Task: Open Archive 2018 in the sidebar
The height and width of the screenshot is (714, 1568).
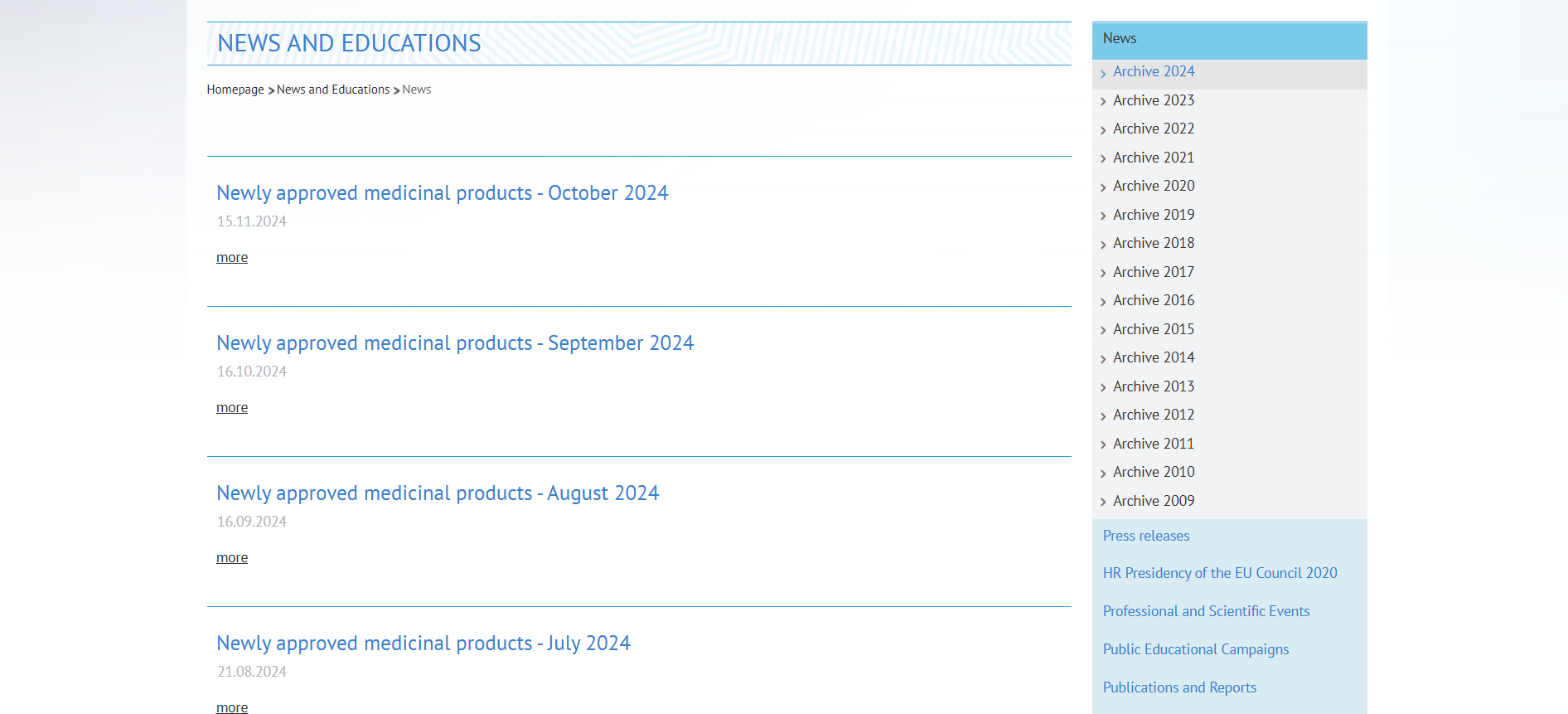Action: click(1154, 243)
